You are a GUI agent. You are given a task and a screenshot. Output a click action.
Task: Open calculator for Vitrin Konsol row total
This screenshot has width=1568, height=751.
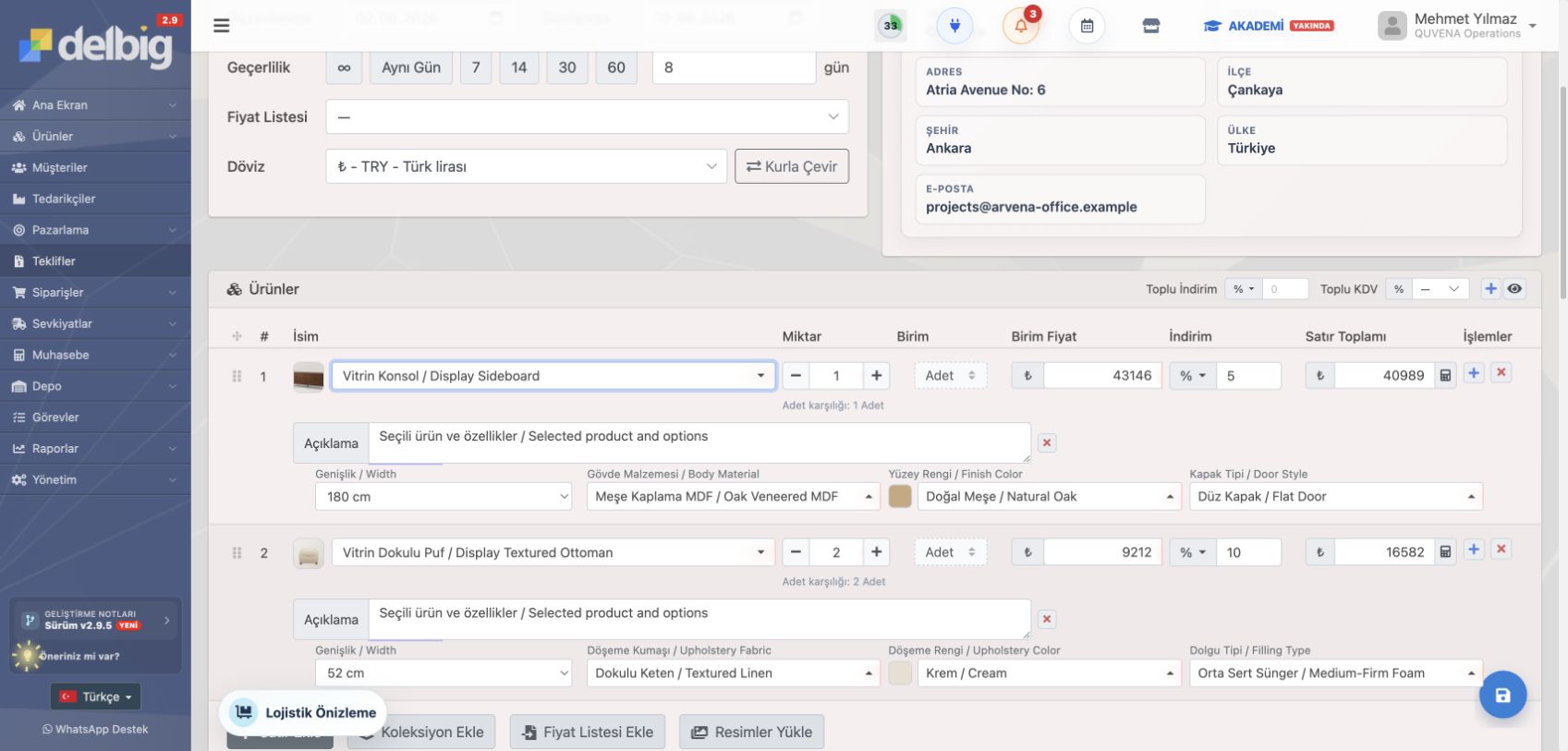(1446, 376)
